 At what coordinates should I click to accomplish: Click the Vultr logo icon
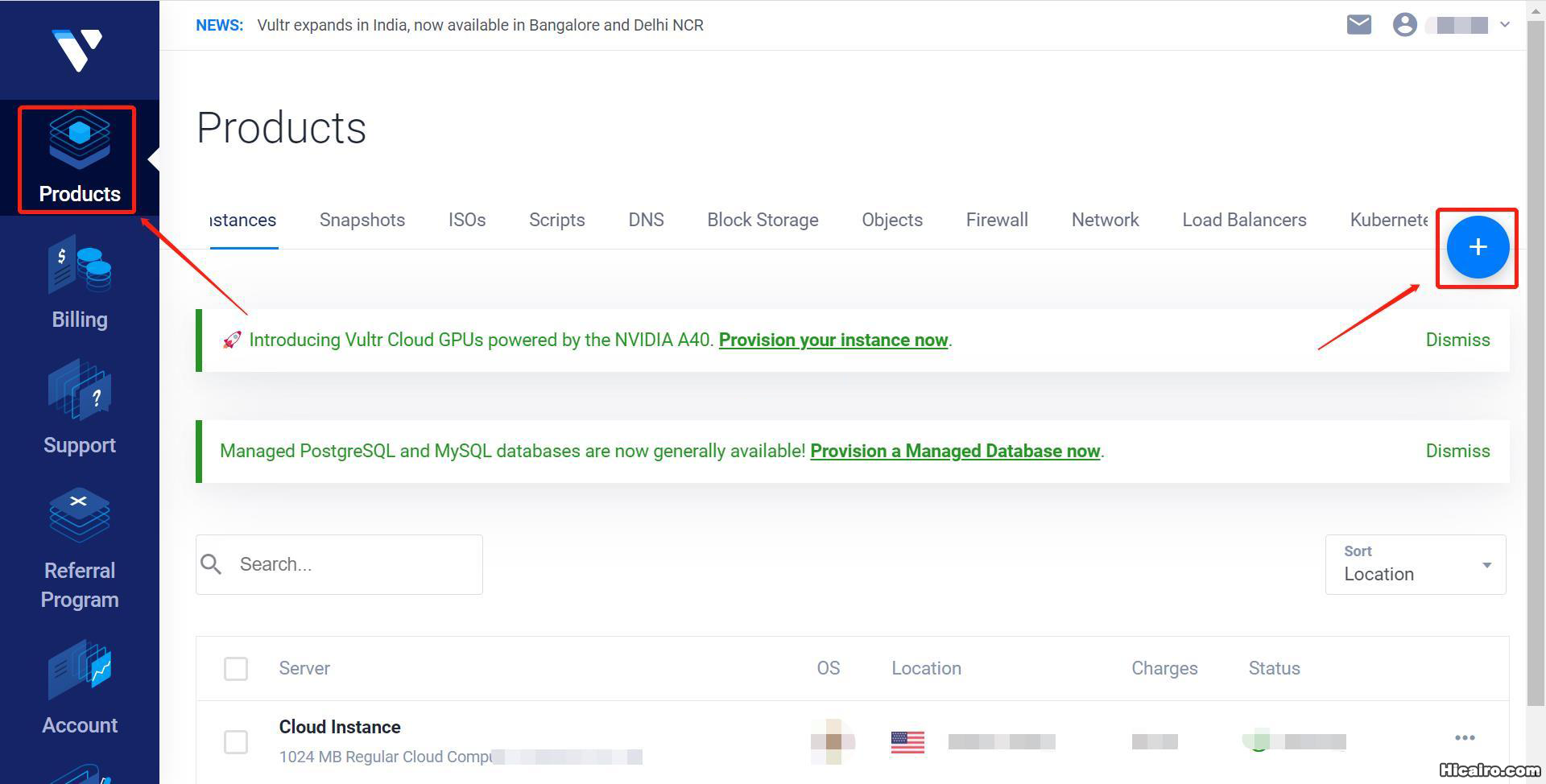tap(78, 49)
